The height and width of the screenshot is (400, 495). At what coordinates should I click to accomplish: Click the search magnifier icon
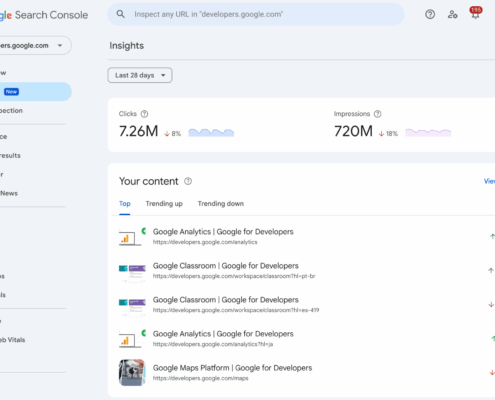tap(120, 14)
